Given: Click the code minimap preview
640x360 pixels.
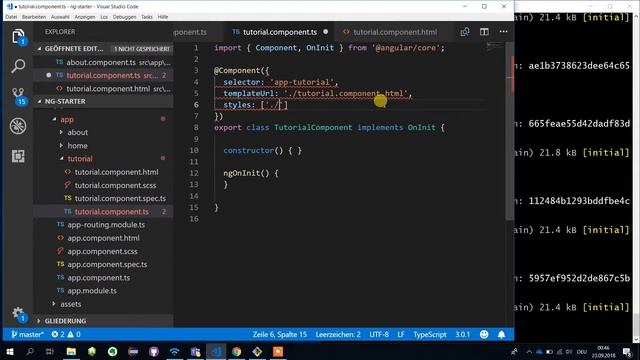Looking at the screenshot, I should click(x=495, y=47).
